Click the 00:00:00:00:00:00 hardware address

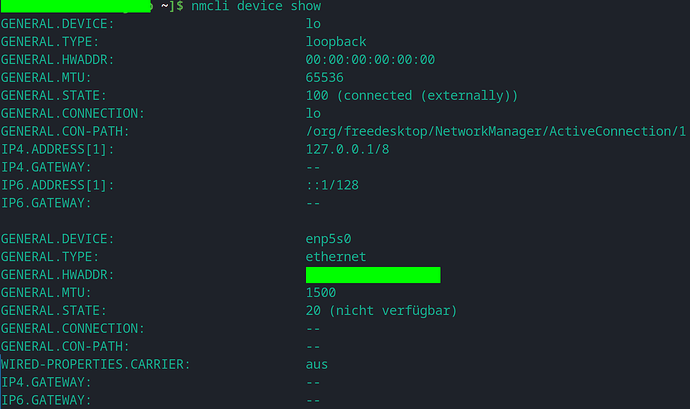370,59
